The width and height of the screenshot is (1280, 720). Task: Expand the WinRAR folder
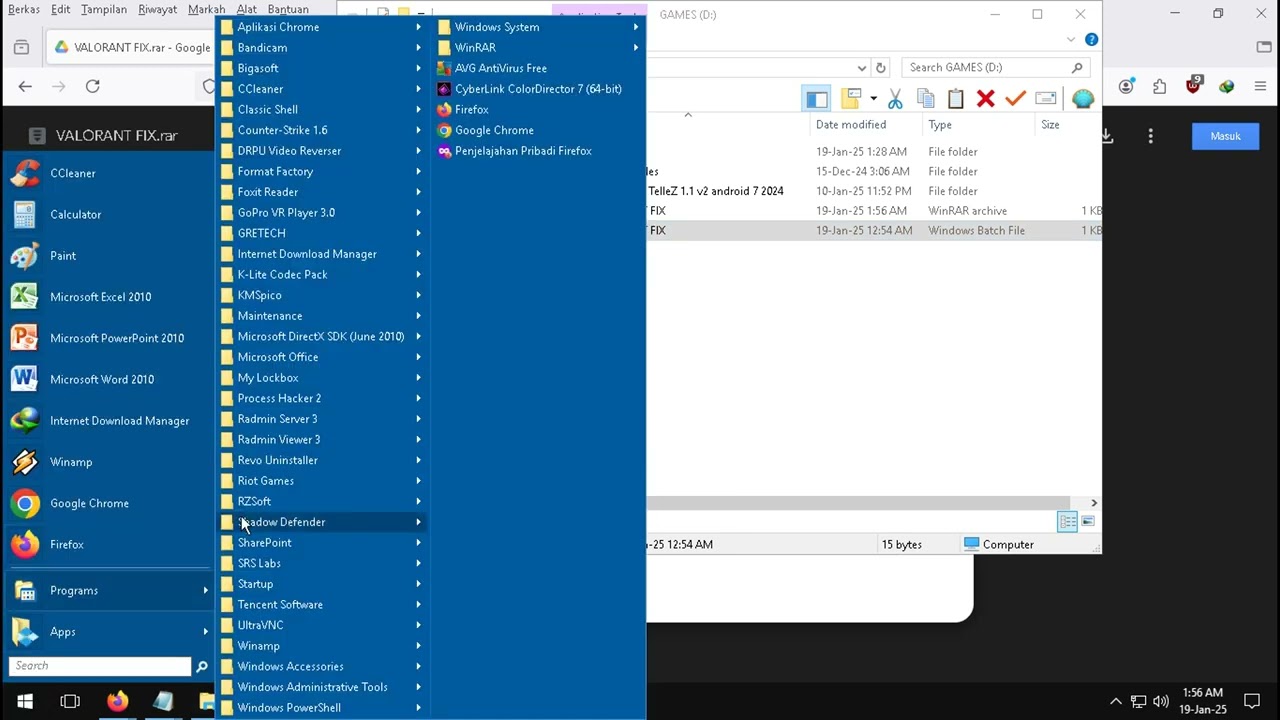tap(539, 48)
